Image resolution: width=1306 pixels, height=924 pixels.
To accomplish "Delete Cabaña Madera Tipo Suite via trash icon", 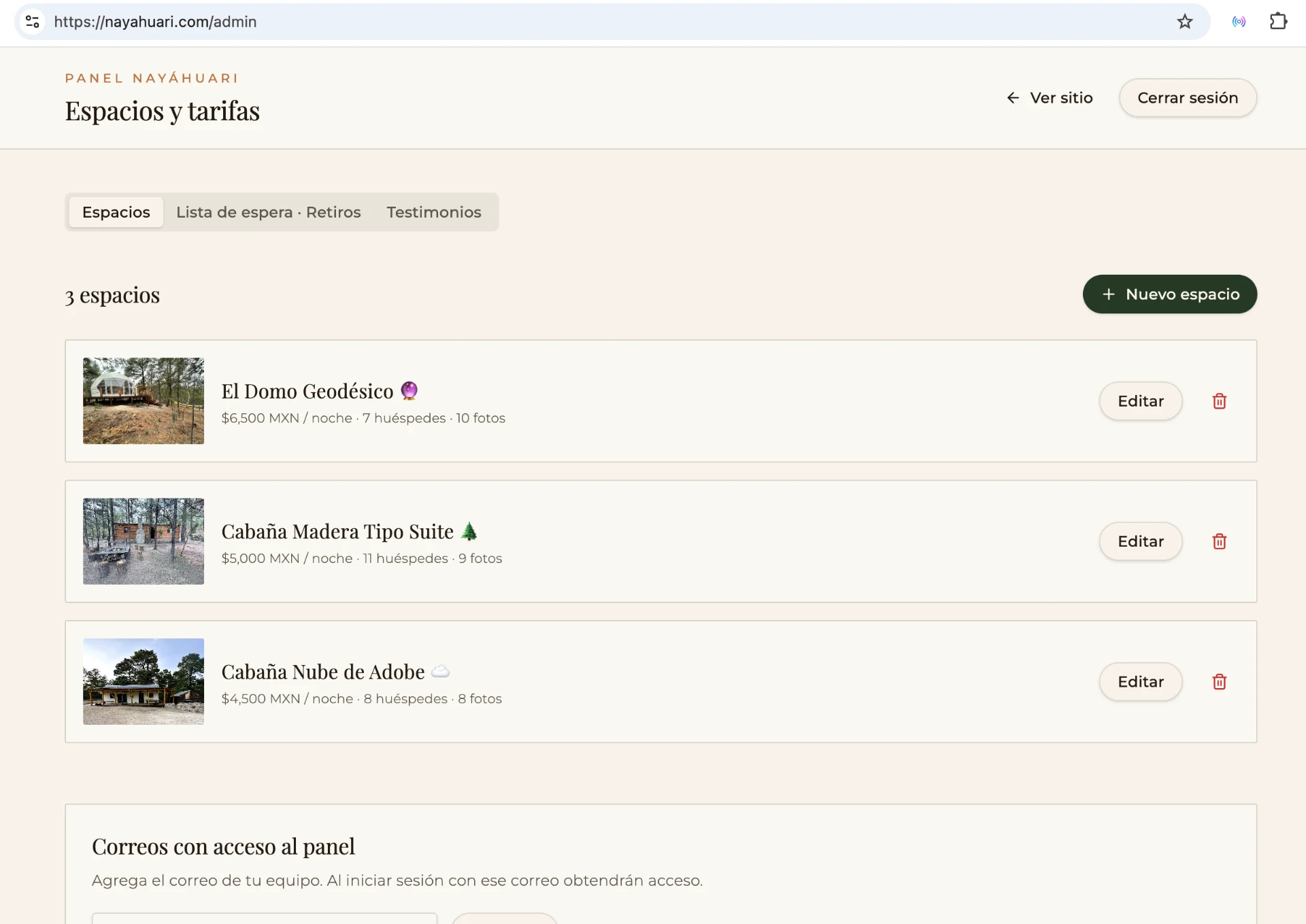I will (x=1219, y=541).
